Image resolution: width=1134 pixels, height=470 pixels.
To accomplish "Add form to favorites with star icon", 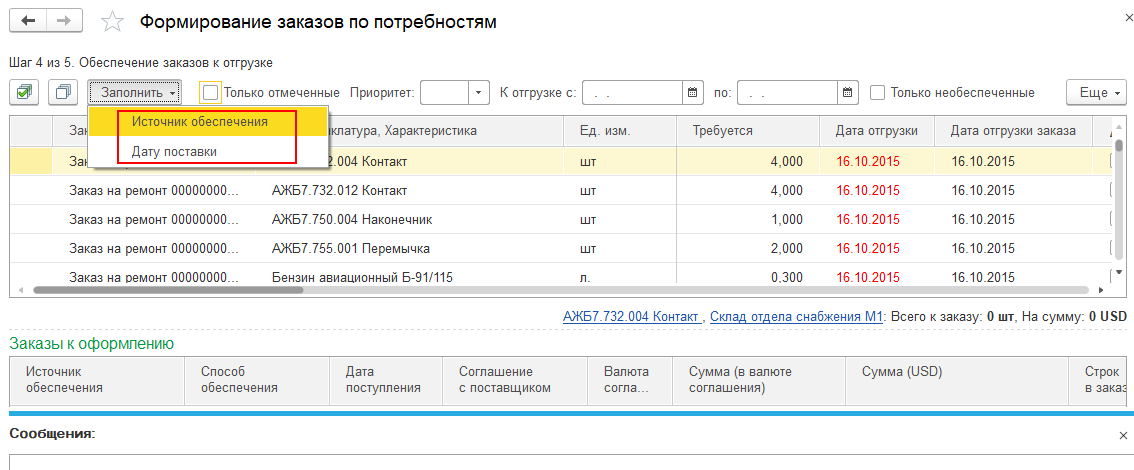I will 113,22.
